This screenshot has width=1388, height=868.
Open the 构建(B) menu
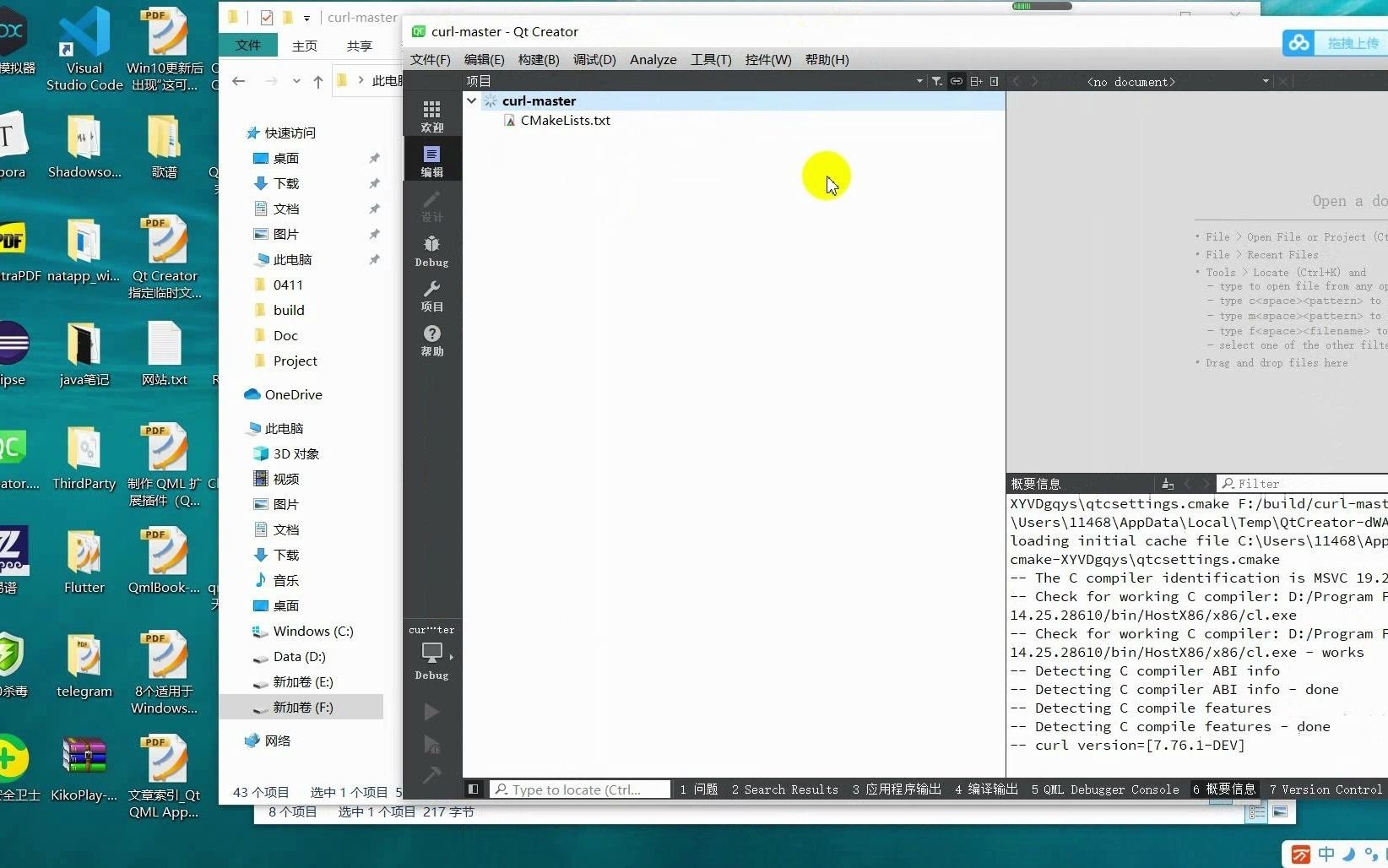point(539,59)
